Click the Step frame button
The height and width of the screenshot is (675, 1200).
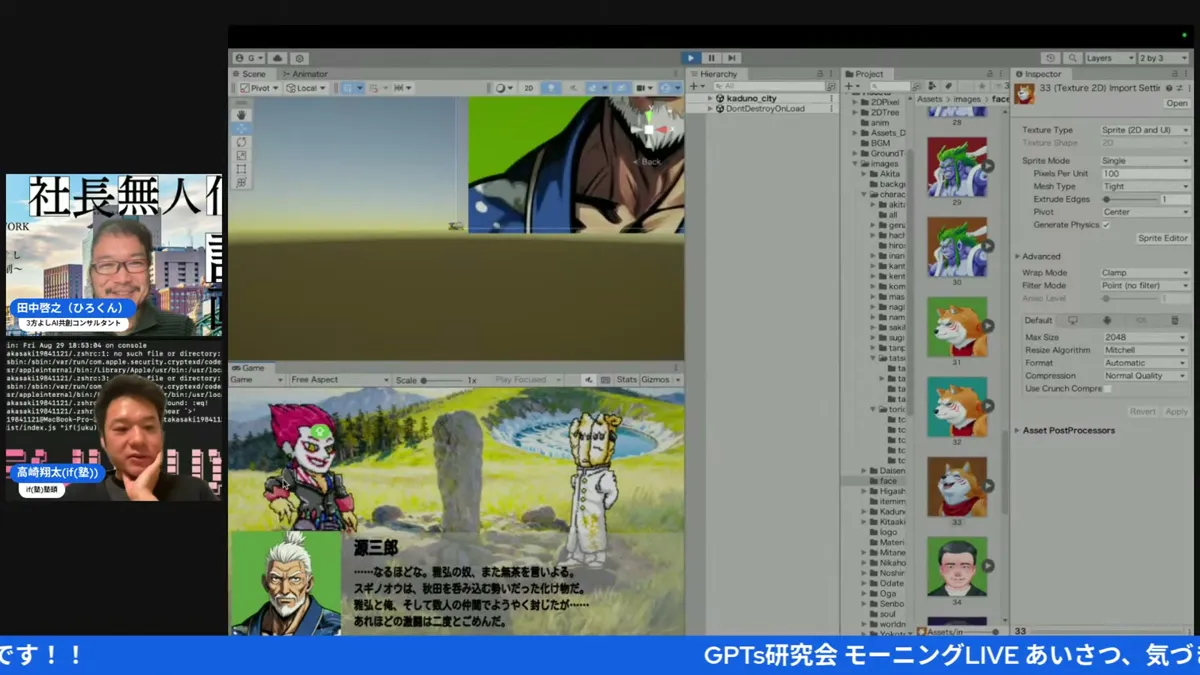pos(732,58)
